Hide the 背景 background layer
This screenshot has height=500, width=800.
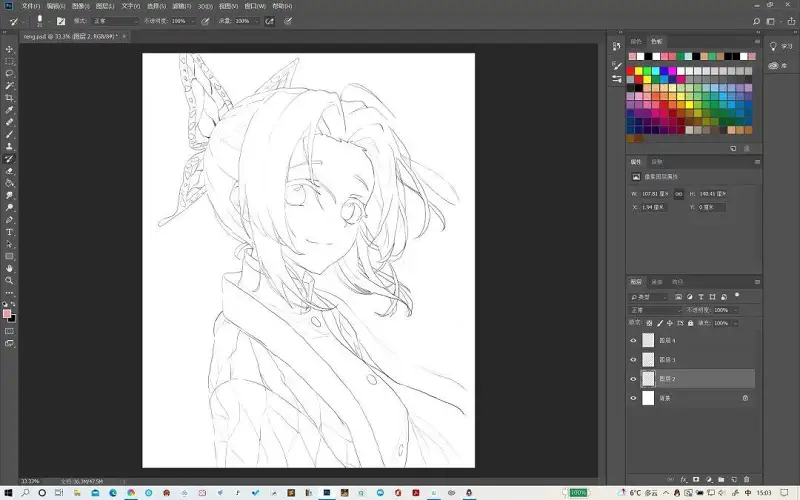(634, 398)
